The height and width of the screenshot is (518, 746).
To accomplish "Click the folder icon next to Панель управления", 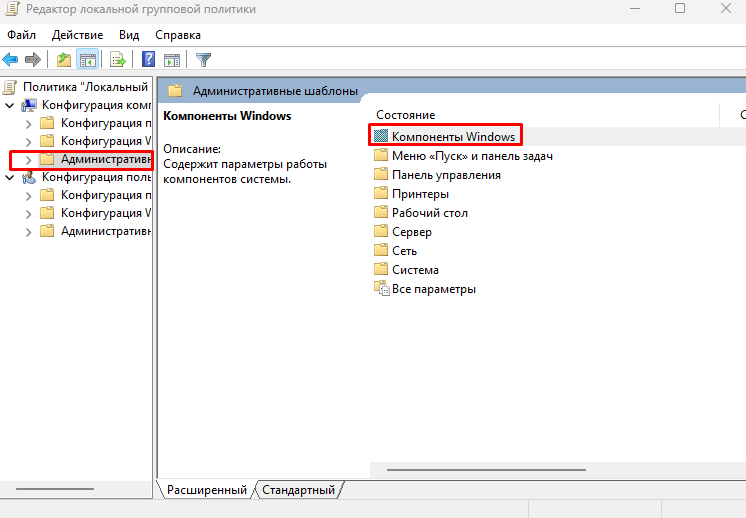I will 381,174.
